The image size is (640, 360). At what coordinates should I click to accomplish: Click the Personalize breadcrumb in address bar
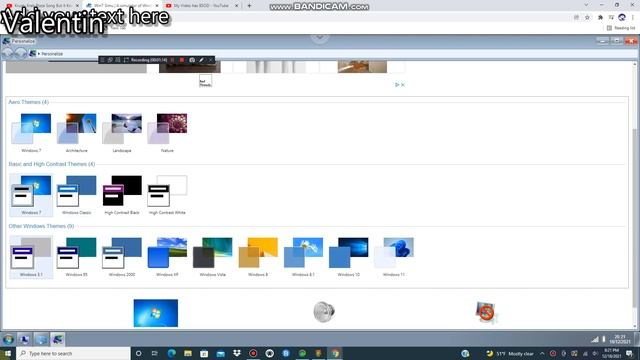pyautogui.click(x=52, y=54)
